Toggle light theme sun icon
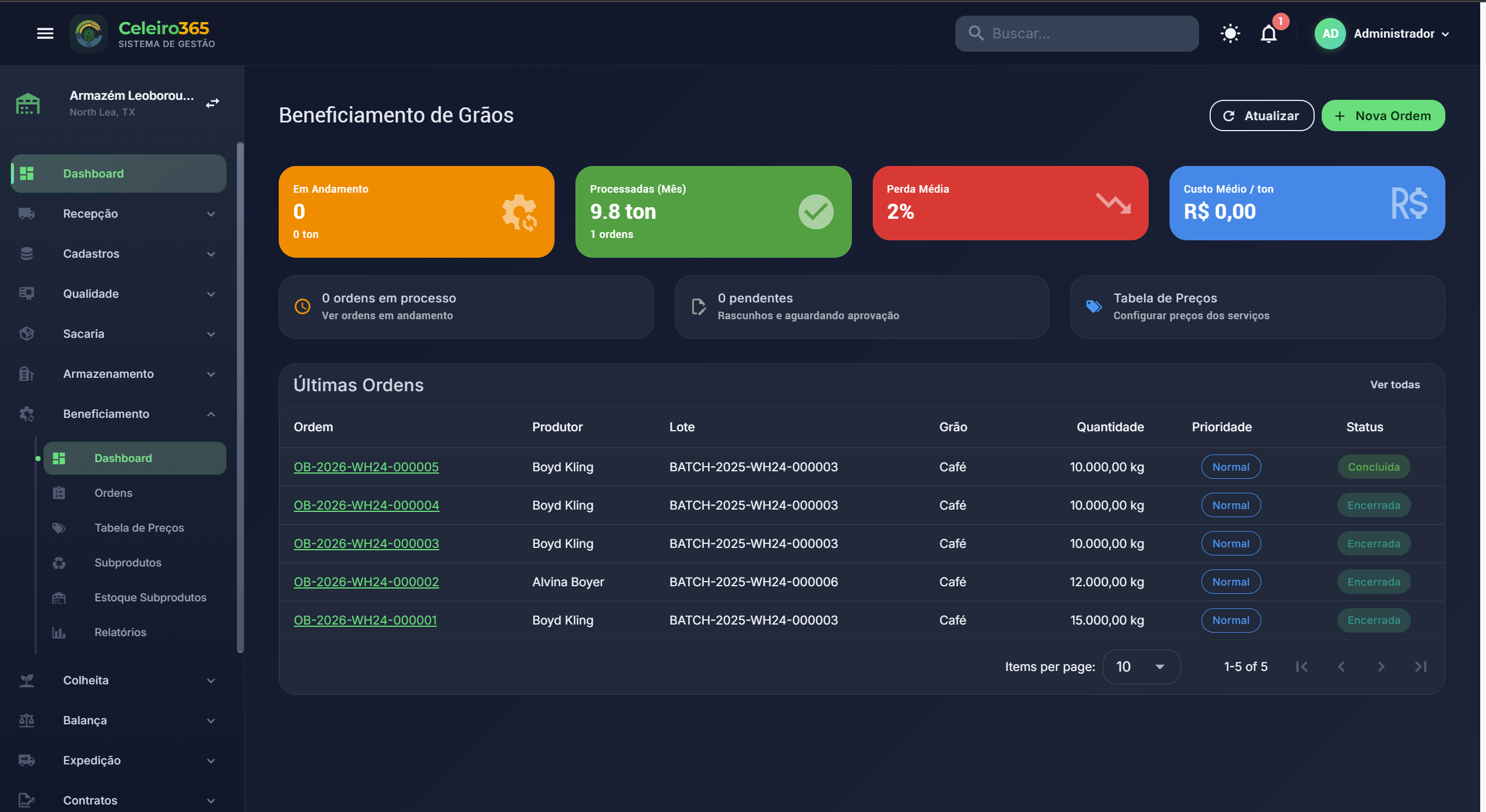 tap(1230, 34)
